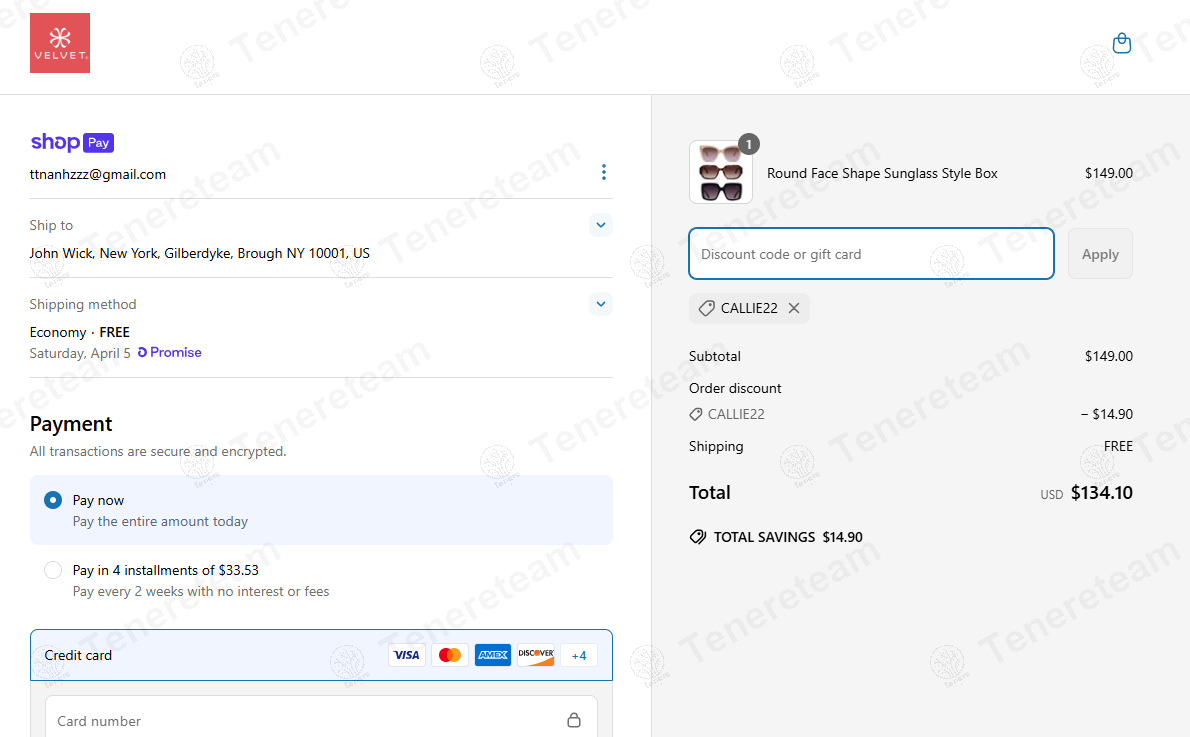Screen dimensions: 1190x737
Task: Click the Velvet store logo
Action: tap(60, 43)
